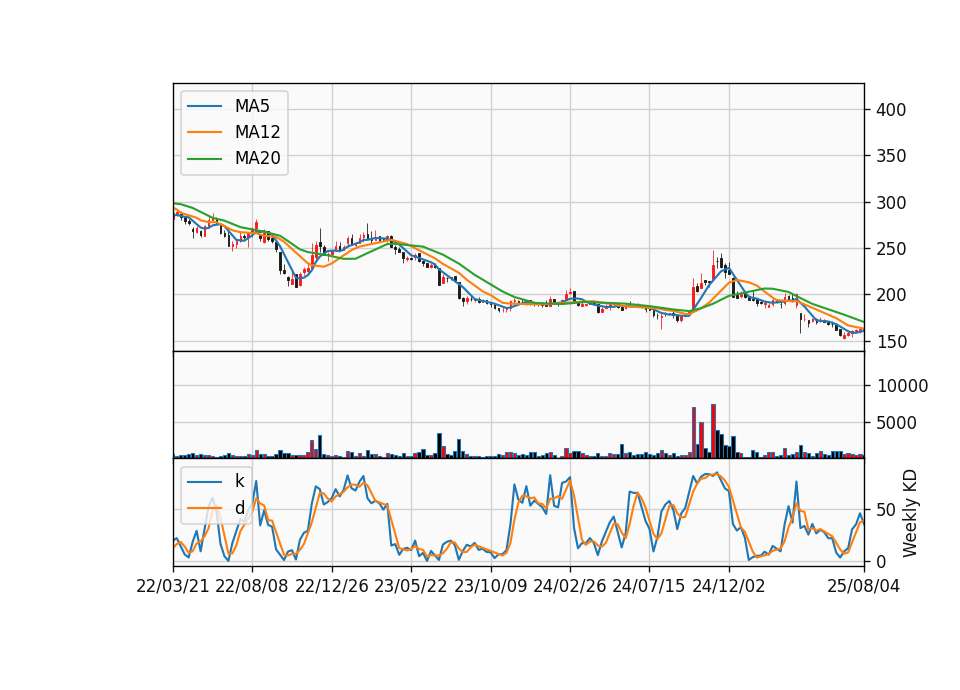Click the MA12 legend label

point(257,132)
